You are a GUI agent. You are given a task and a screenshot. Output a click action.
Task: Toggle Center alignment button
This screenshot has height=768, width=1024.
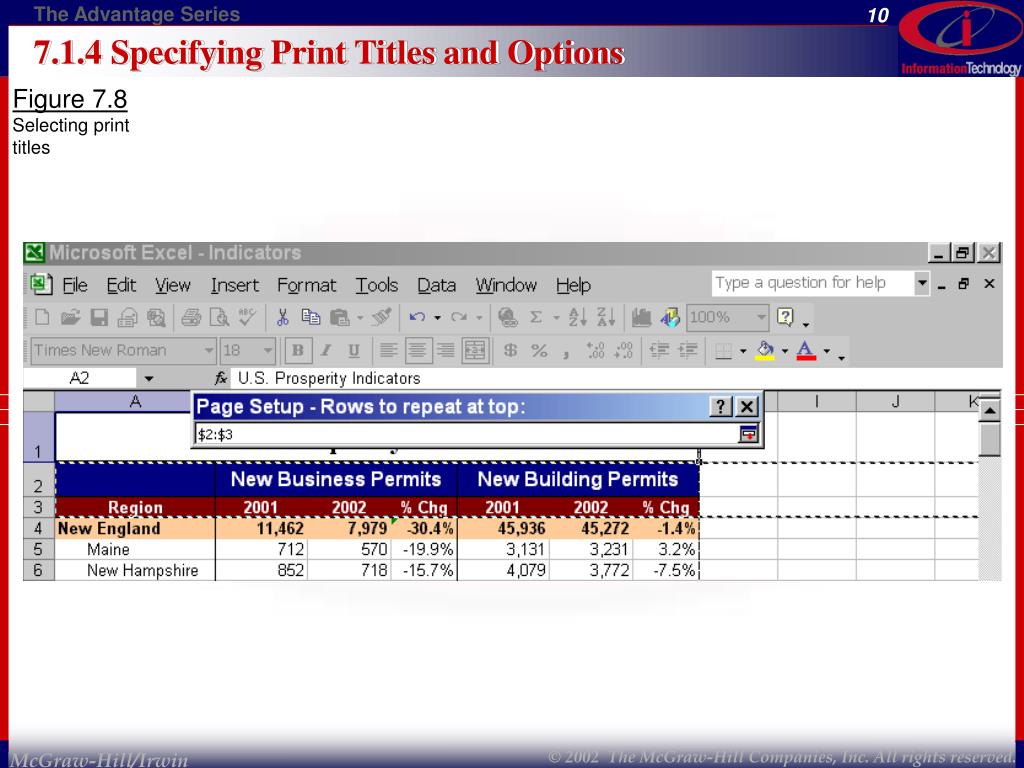click(417, 351)
